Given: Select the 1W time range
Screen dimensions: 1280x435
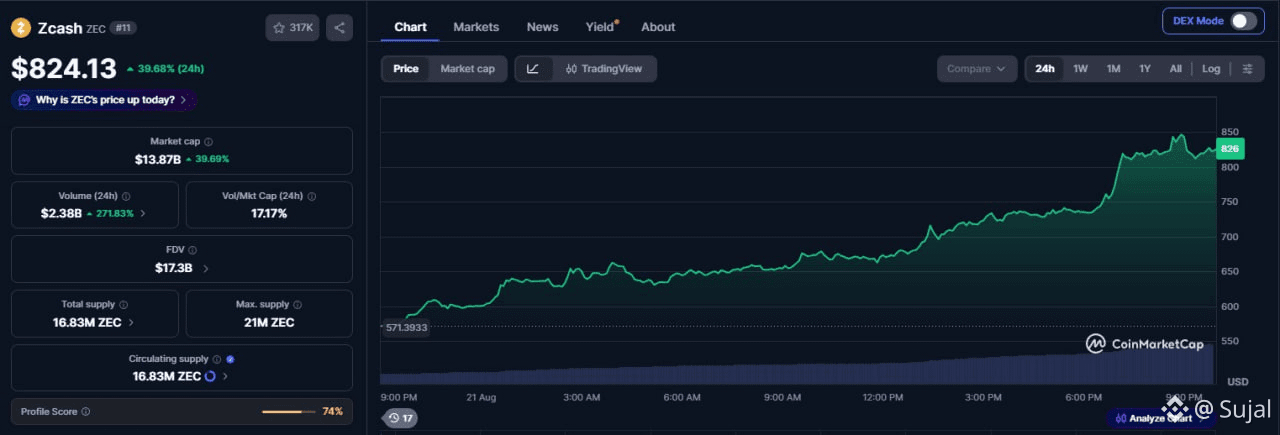Looking at the screenshot, I should pos(1080,69).
